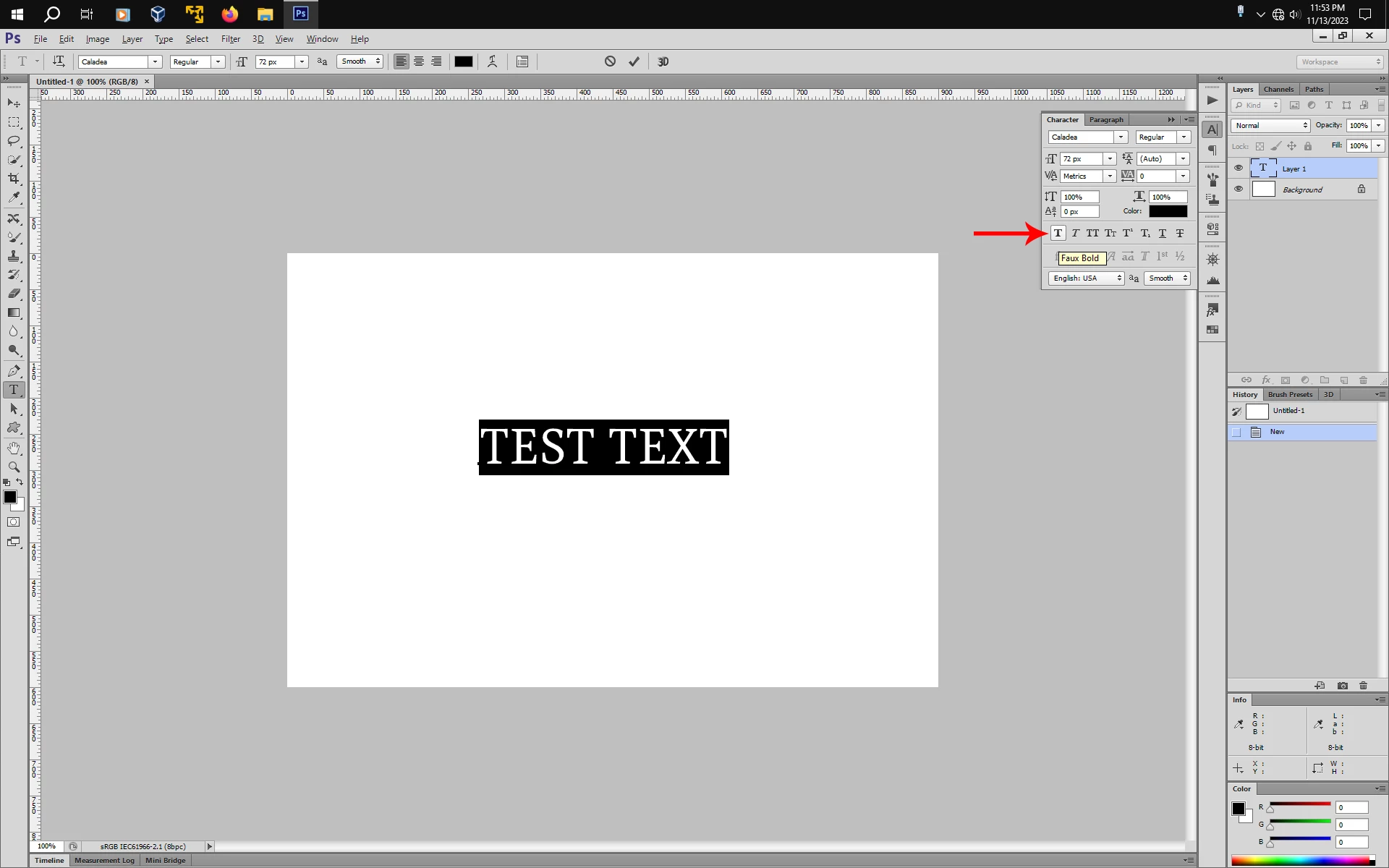
Task: Toggle Faux Bold in Character panel
Action: (x=1058, y=233)
